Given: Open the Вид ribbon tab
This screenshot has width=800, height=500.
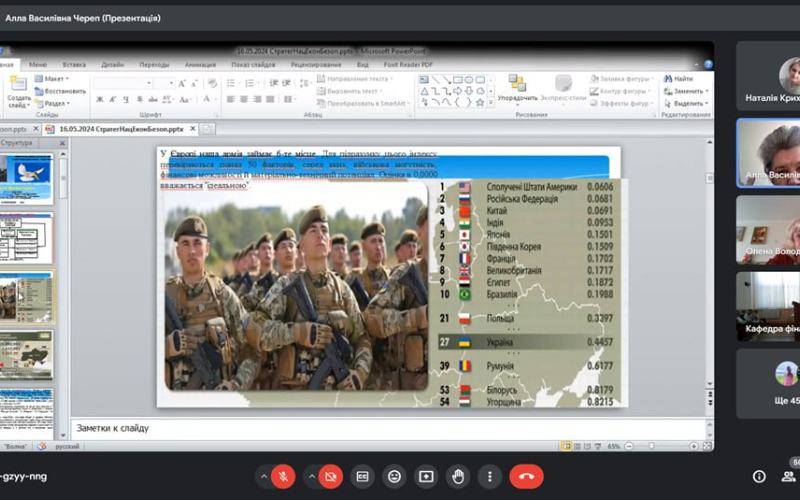Looking at the screenshot, I should coord(363,65).
